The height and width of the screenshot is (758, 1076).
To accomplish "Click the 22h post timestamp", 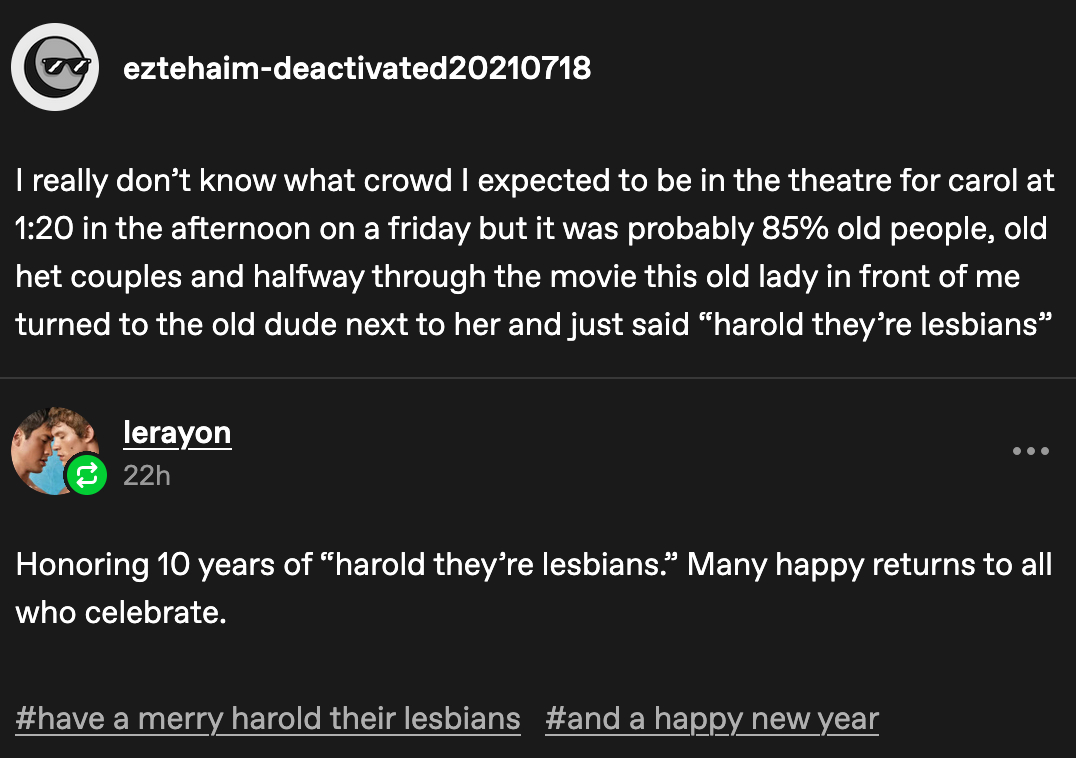I will click(146, 475).
